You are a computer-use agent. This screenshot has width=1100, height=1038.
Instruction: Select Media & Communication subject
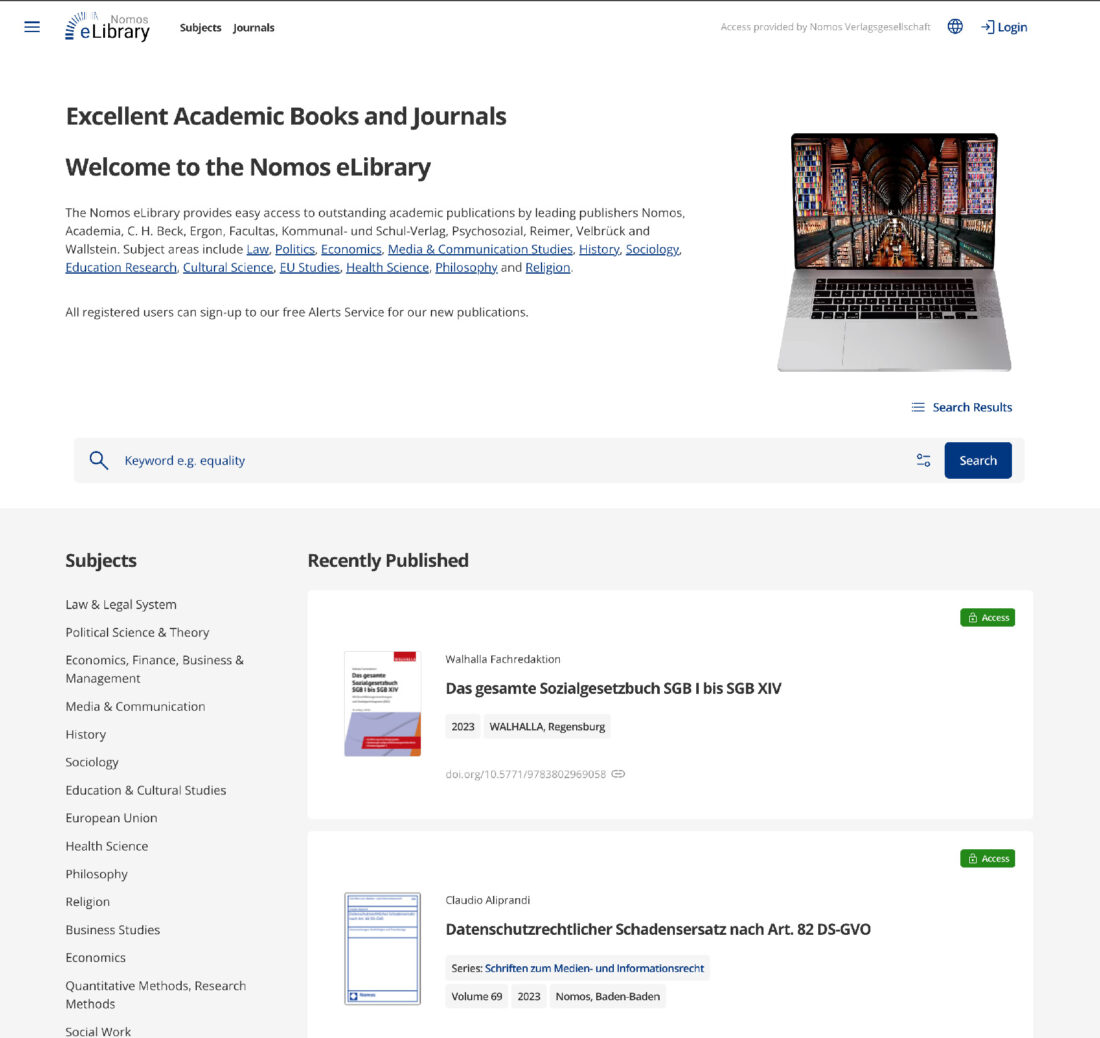[135, 706]
